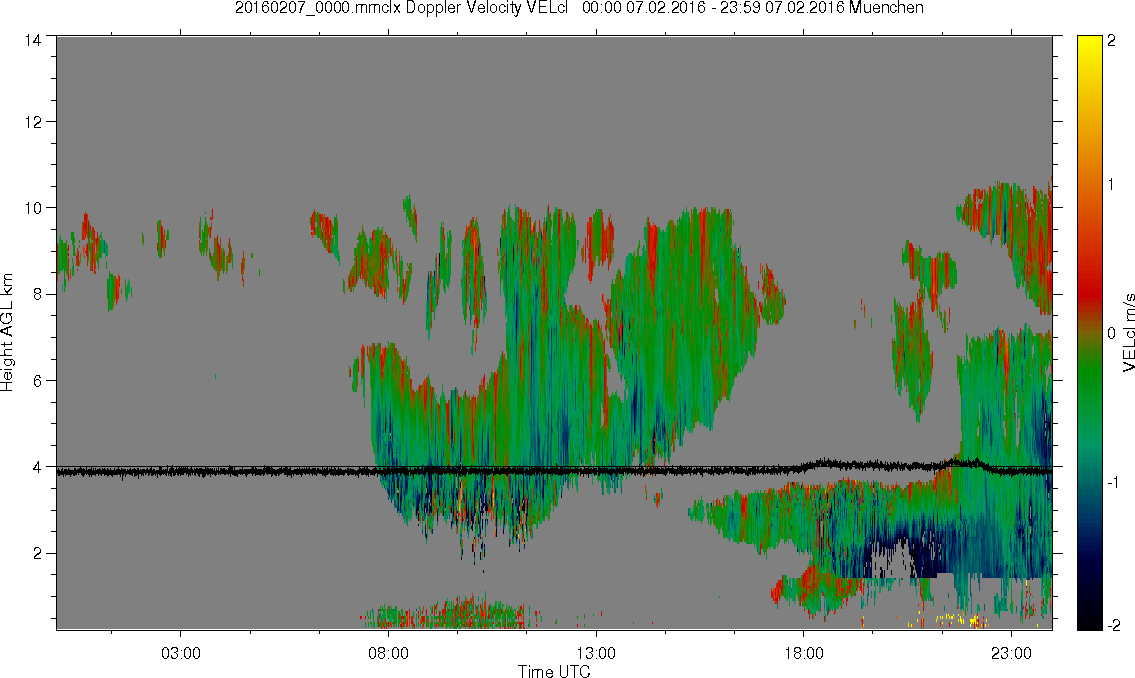Image resolution: width=1135 pixels, height=678 pixels.
Task: Click the '23:00' time axis label
Action: 1011,653
